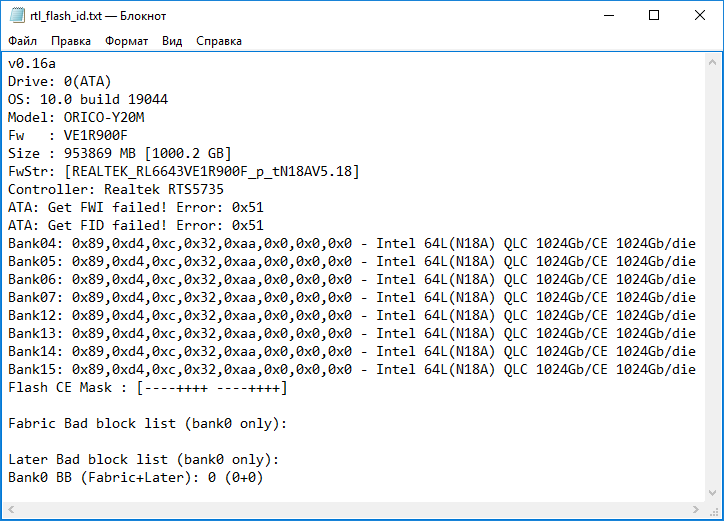Click the Controller: Realtek RTS5735 line

tap(116, 189)
